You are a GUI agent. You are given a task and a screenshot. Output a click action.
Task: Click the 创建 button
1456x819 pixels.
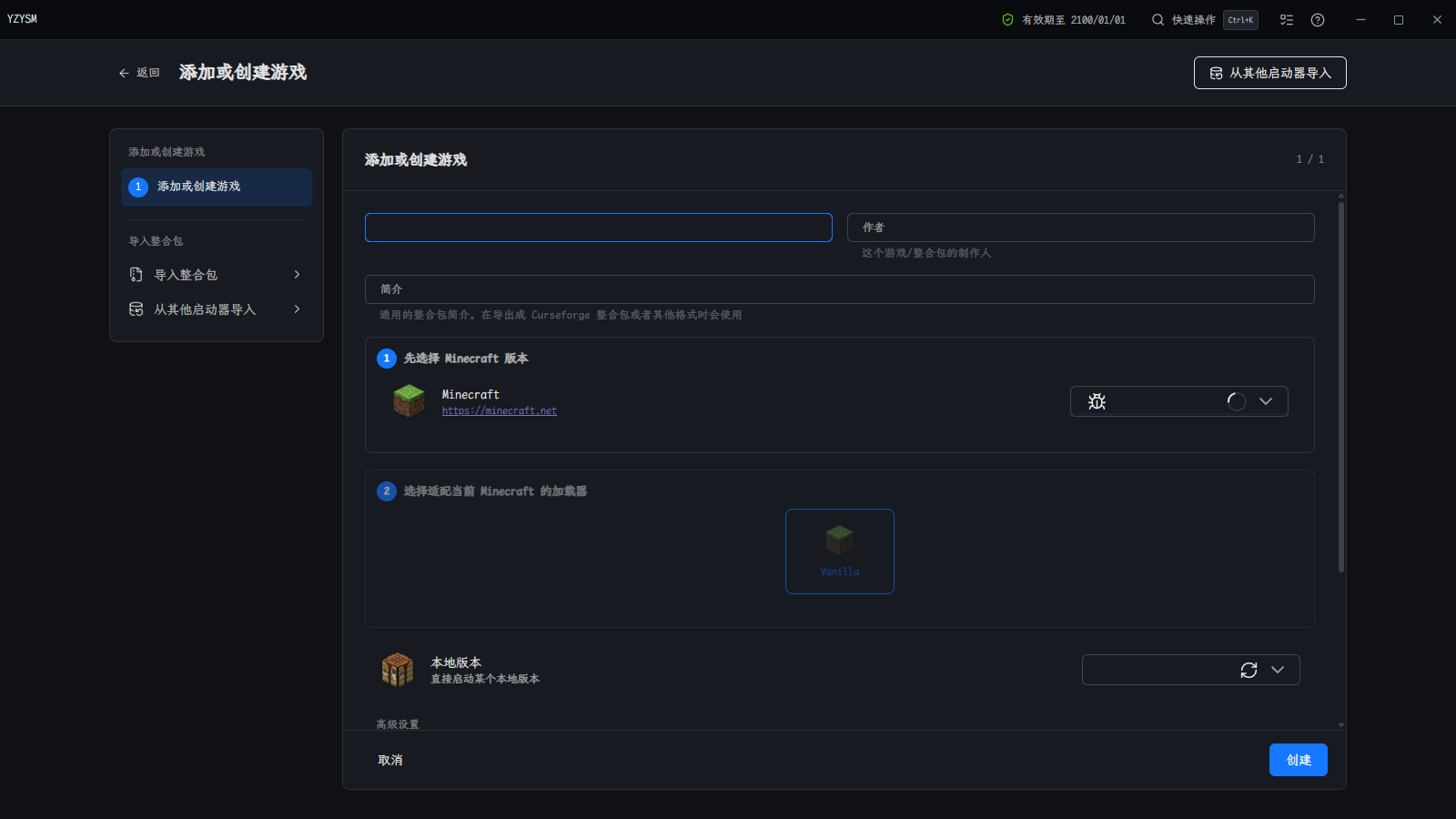(x=1299, y=760)
